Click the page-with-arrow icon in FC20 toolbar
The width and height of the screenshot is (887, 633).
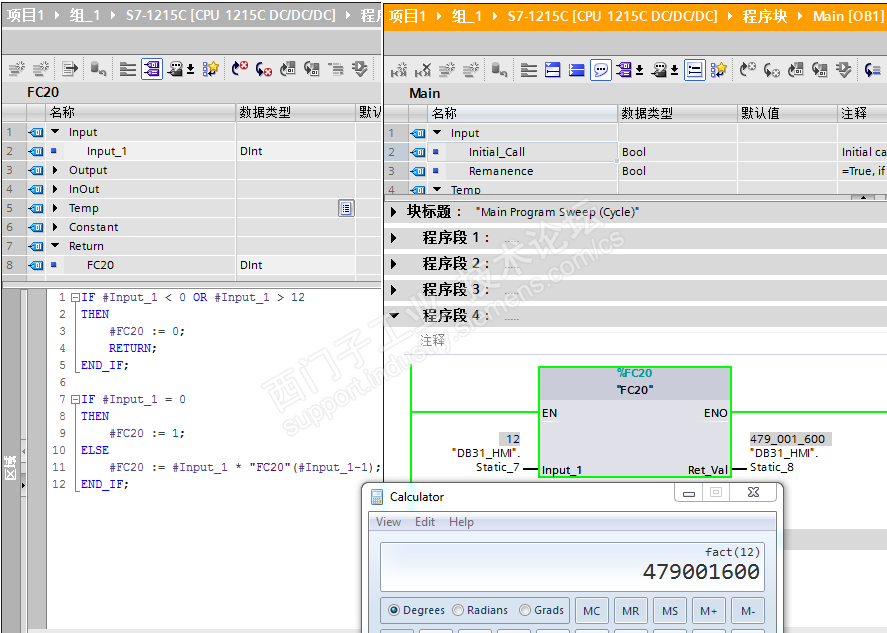[x=70, y=69]
